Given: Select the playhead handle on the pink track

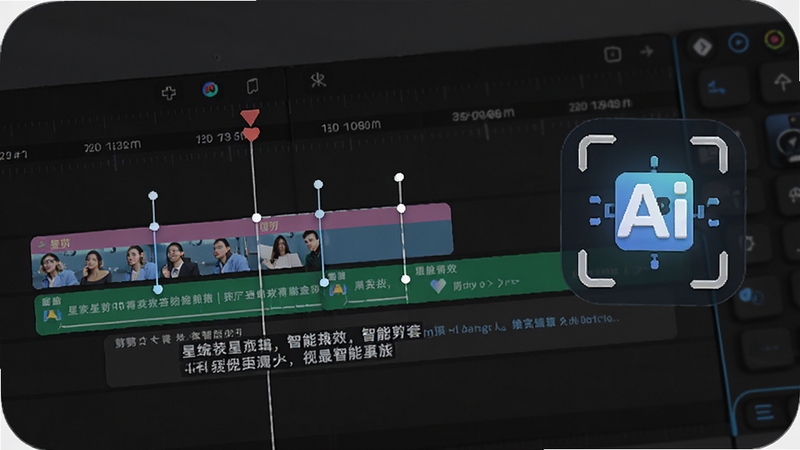Looking at the screenshot, I should click(257, 218).
